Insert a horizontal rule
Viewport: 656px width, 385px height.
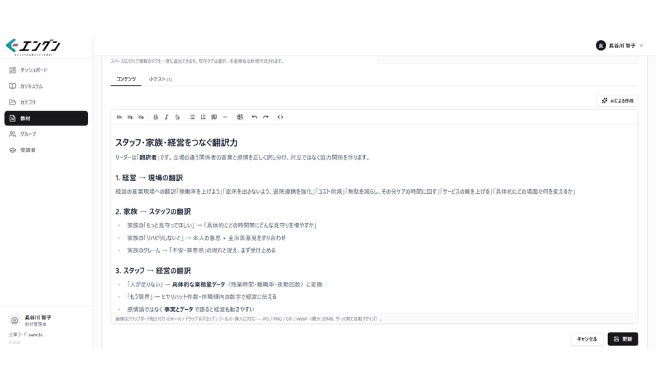click(225, 117)
